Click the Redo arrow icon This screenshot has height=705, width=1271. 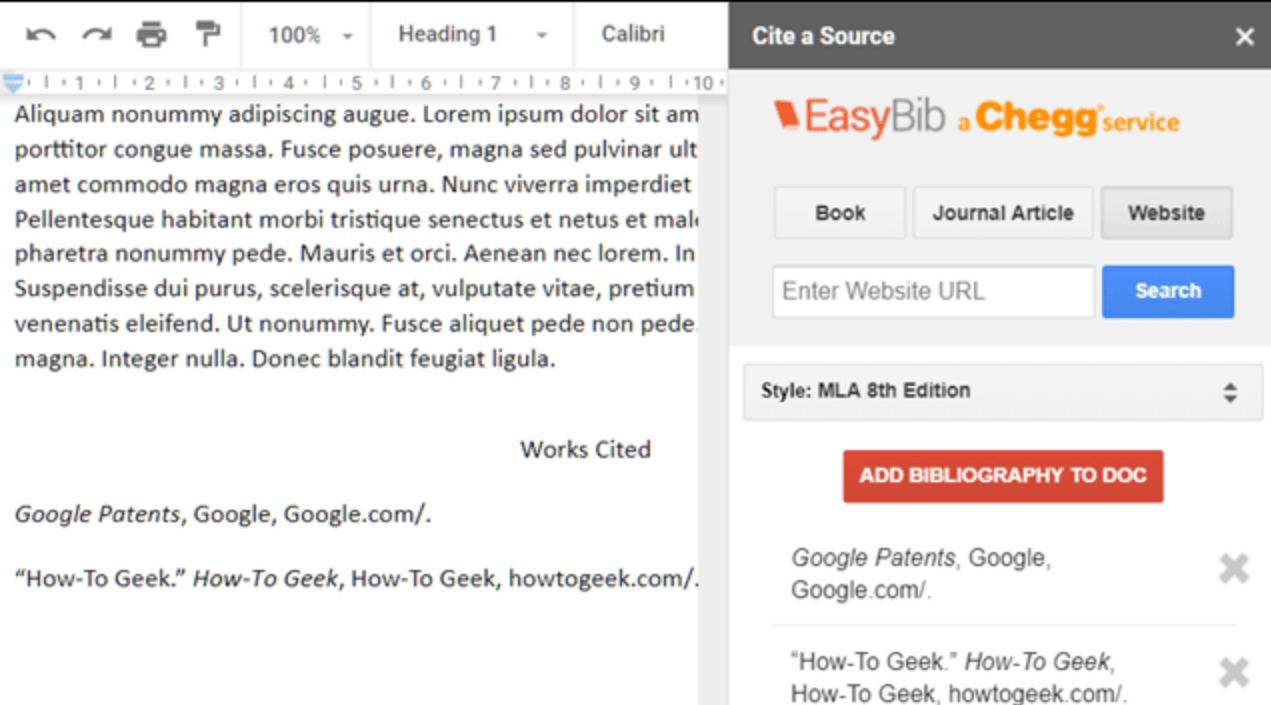pyautogui.click(x=97, y=35)
